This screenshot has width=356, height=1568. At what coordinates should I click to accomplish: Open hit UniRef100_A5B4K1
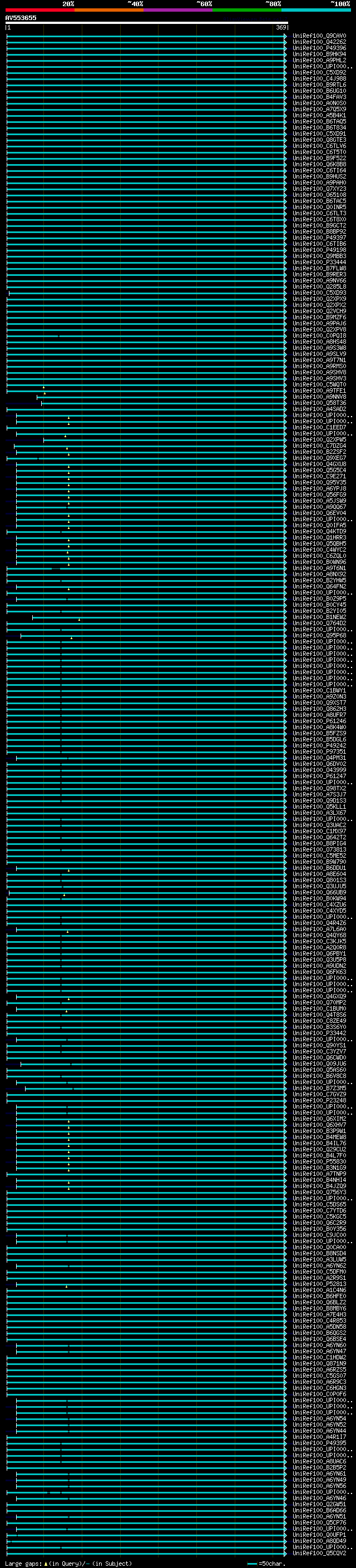[x=319, y=115]
